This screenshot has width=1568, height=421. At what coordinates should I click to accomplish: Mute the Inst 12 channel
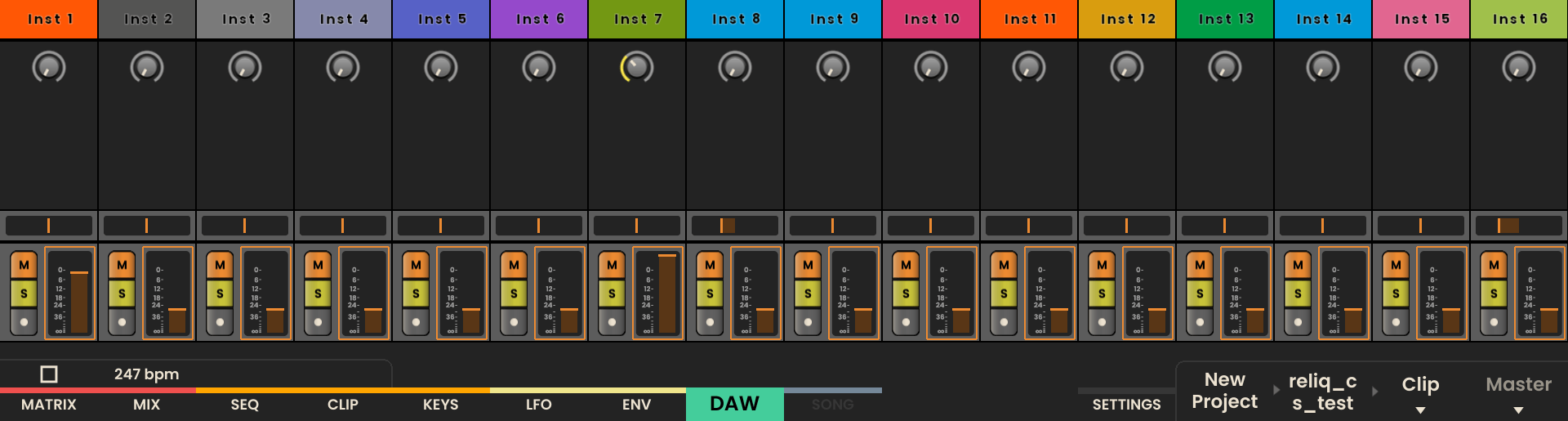[x=1102, y=265]
